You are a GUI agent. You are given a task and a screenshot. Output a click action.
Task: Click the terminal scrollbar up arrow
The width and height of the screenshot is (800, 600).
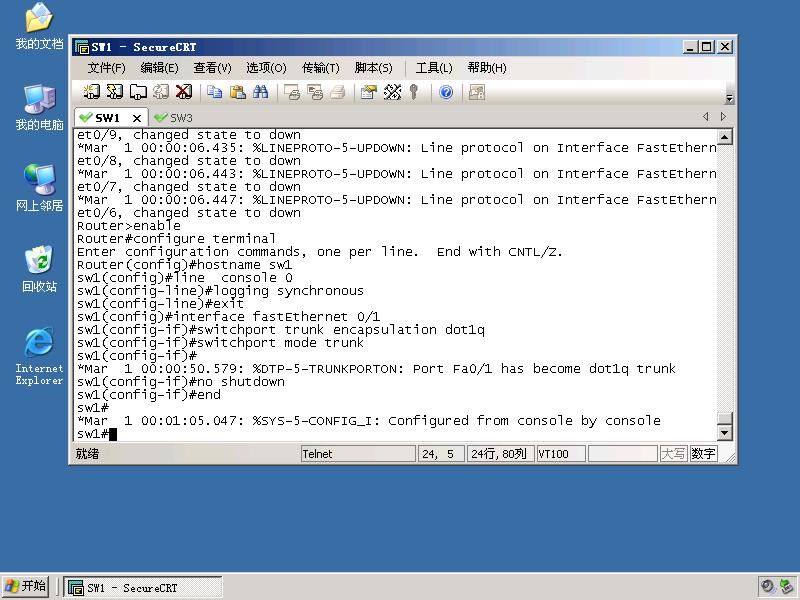(724, 137)
